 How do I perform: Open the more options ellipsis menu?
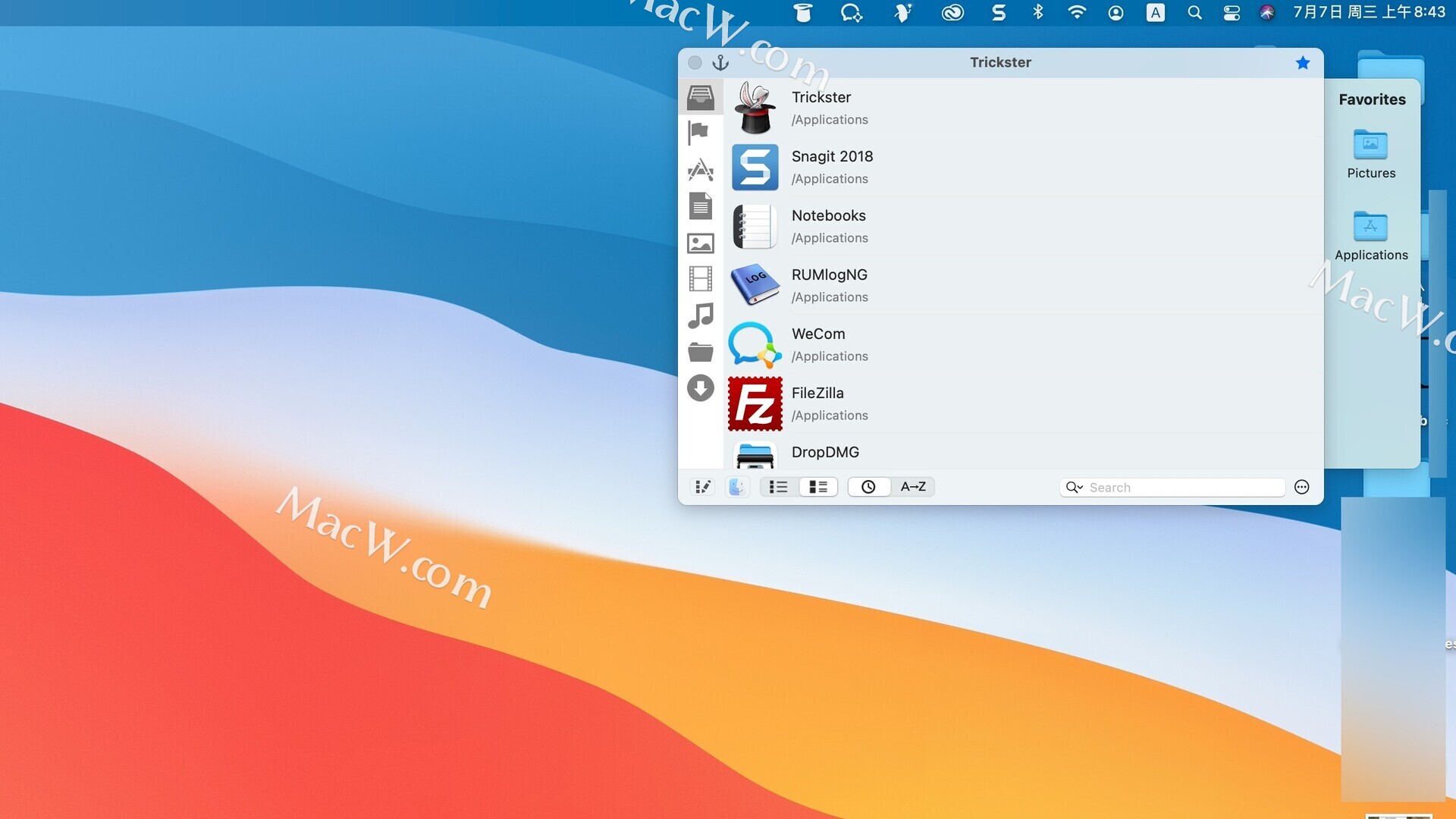click(x=1302, y=487)
